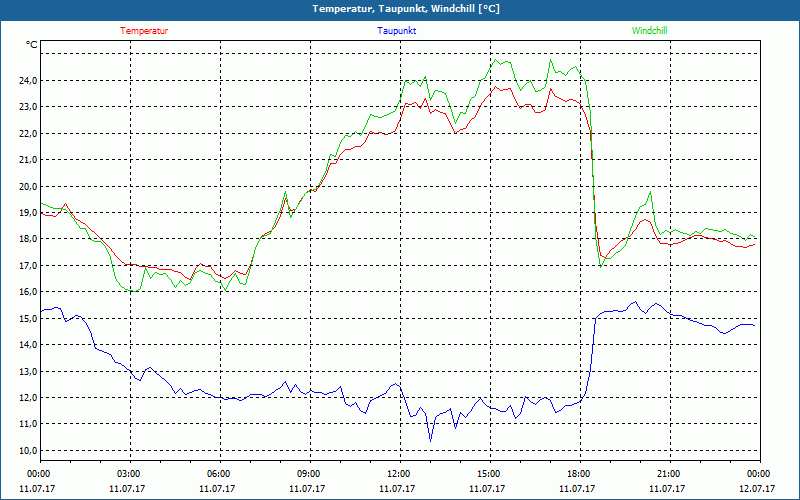Click the 14,0 y-axis value
Image resolution: width=800 pixels, height=500 pixels.
point(28,345)
